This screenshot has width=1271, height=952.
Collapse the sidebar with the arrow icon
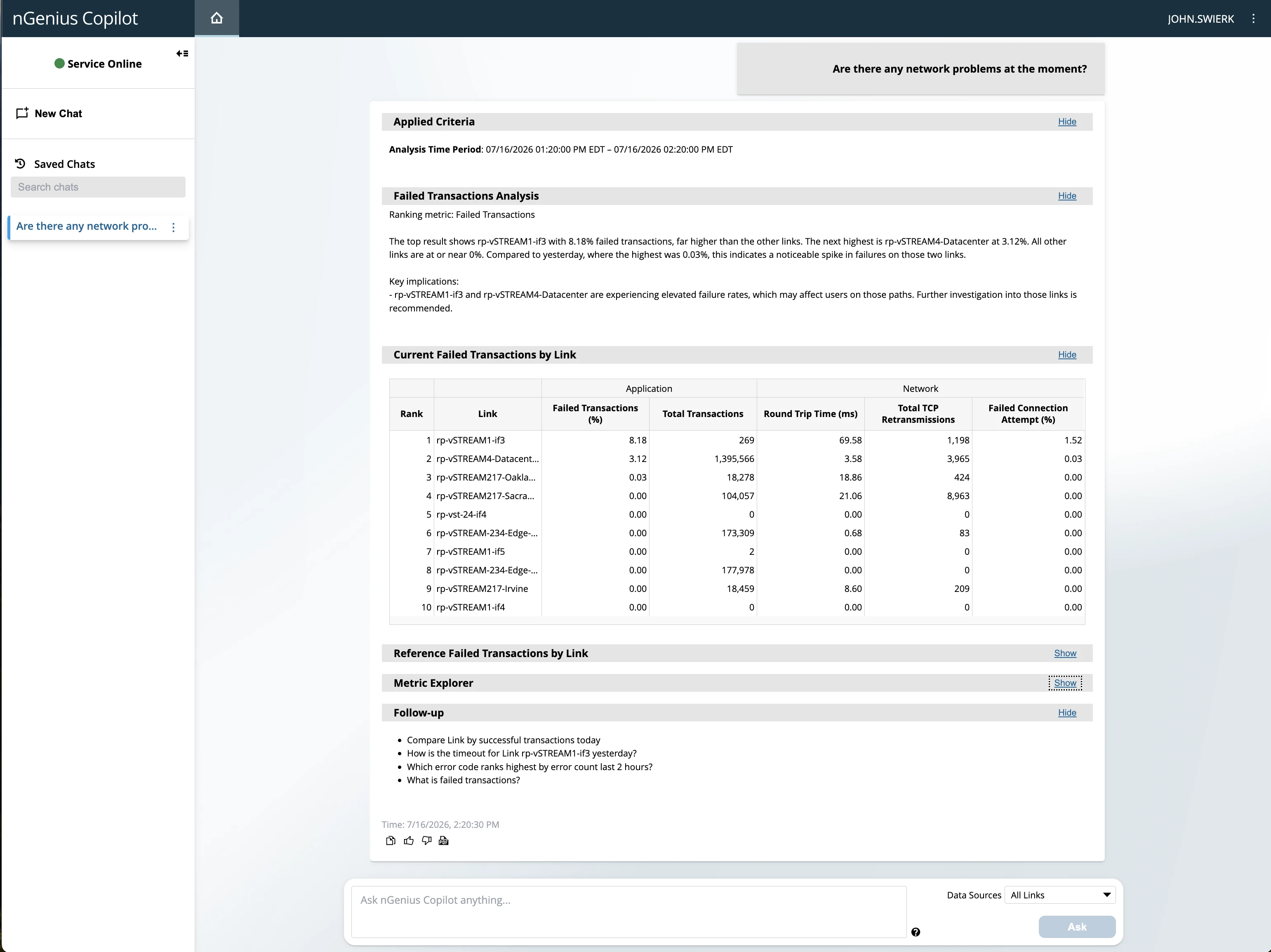(182, 54)
